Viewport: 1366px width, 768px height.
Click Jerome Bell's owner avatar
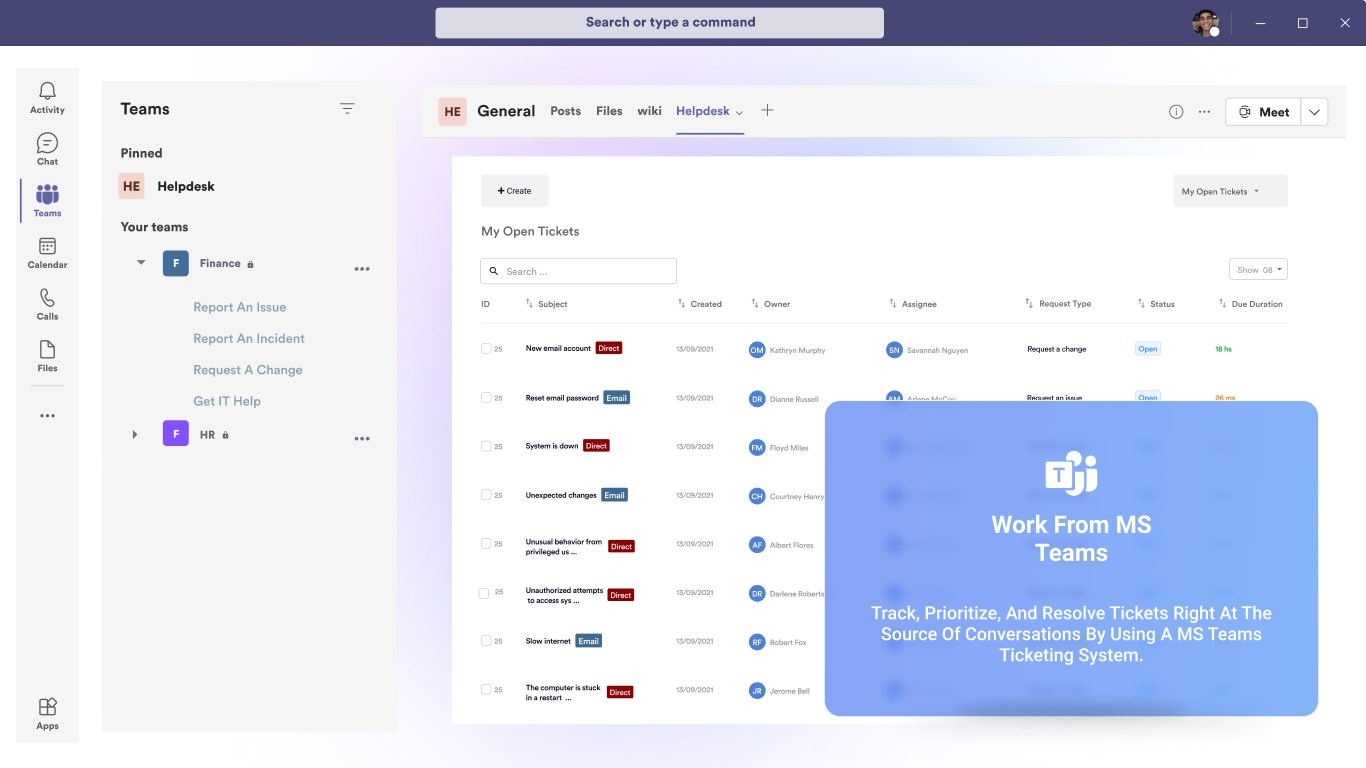pos(757,690)
